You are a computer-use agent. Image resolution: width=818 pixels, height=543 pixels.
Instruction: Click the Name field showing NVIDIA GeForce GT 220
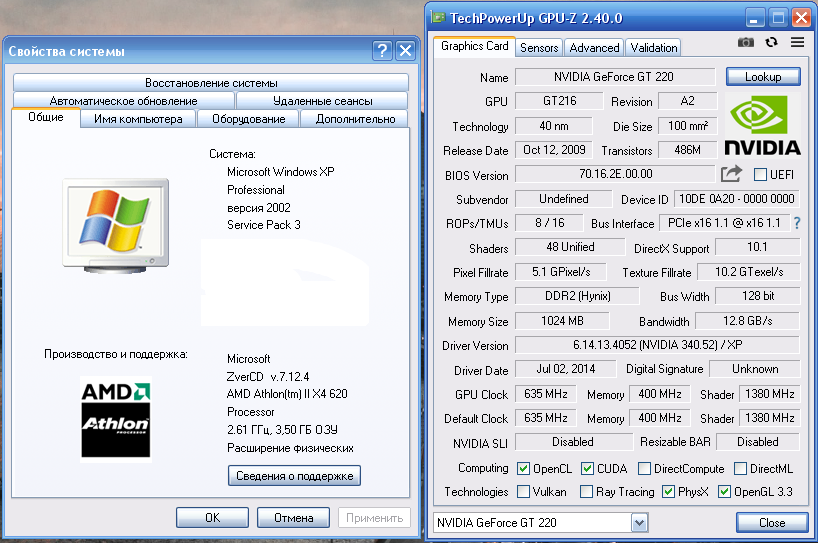point(615,77)
